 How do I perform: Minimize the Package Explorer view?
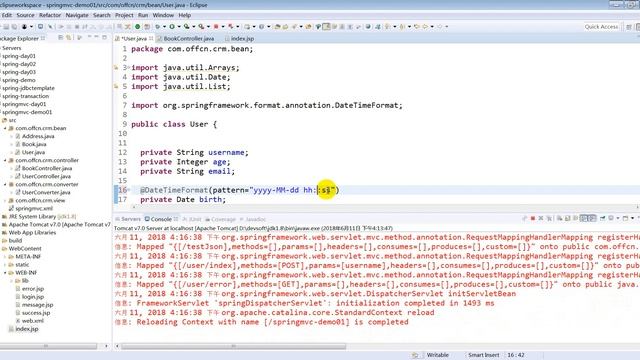tap(97, 38)
